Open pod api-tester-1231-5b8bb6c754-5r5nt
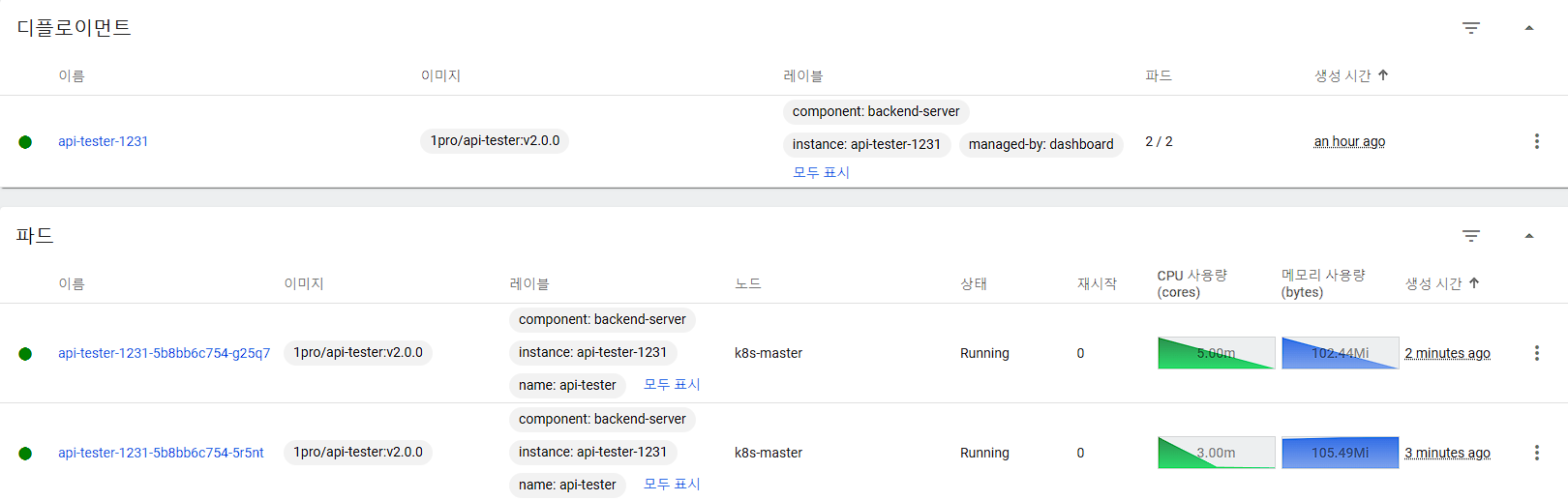This screenshot has height=501, width=1568. pos(161,453)
